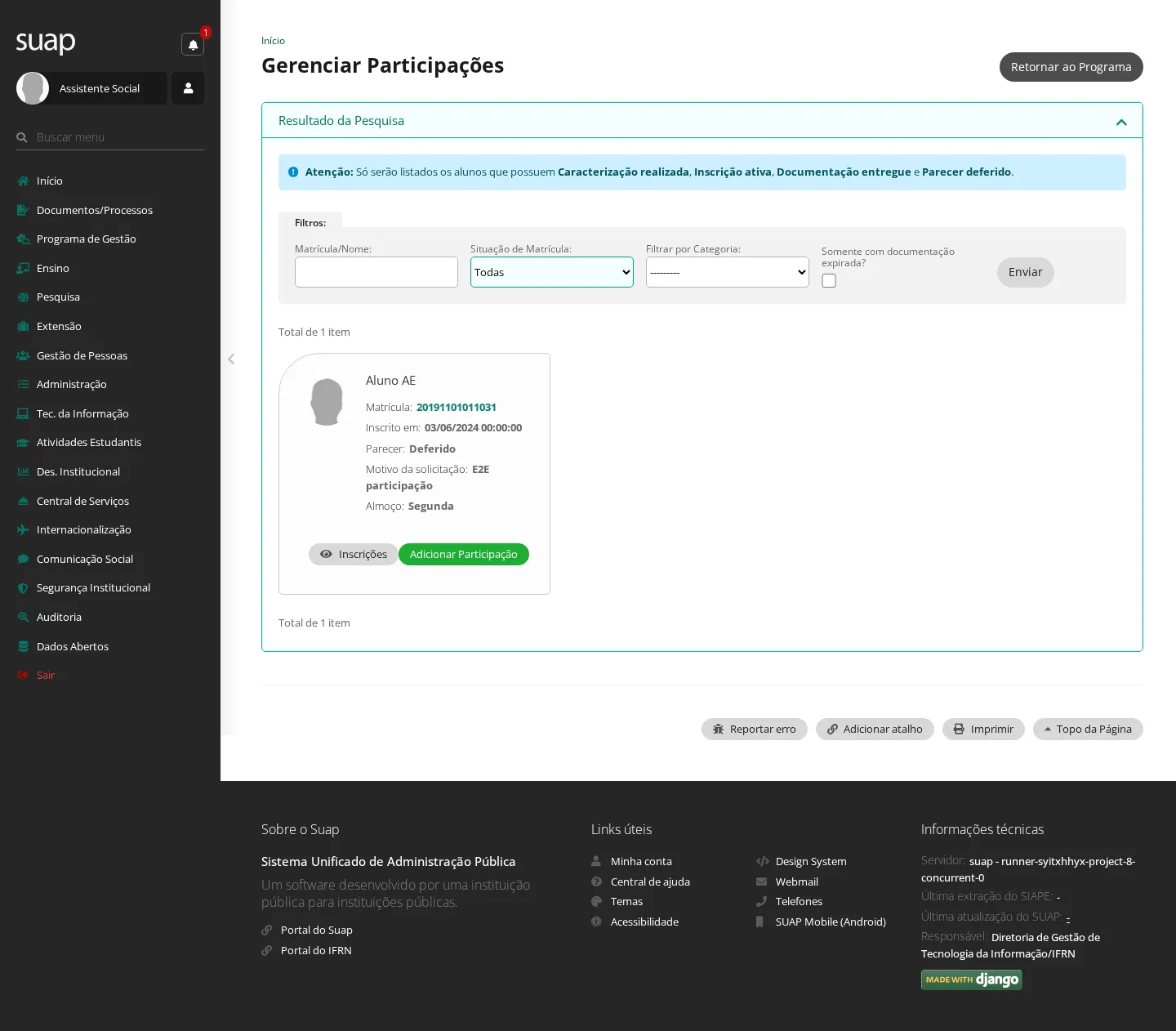Viewport: 1176px width, 1031px height.
Task: Open the notifications bell icon
Action: [x=193, y=44]
